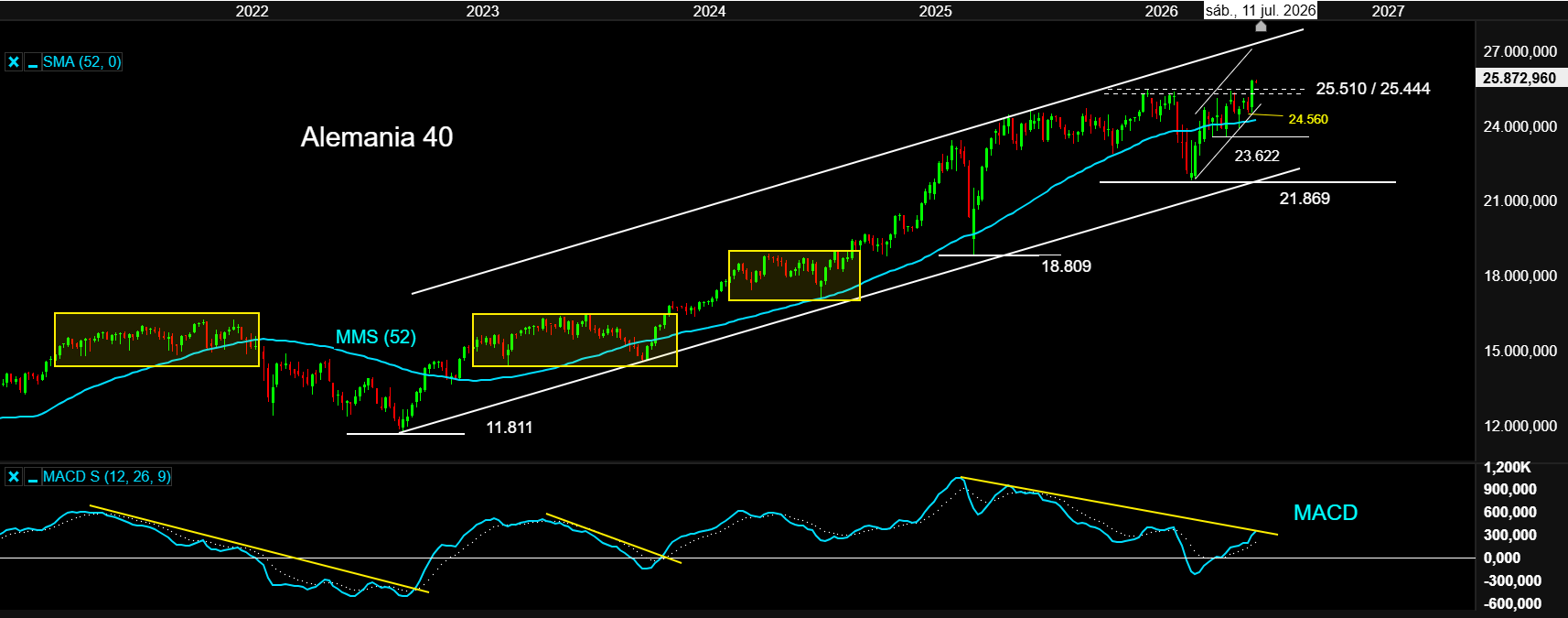Click the cyan MACD annotation text
This screenshot has height=618, width=1568.
pos(1326,513)
